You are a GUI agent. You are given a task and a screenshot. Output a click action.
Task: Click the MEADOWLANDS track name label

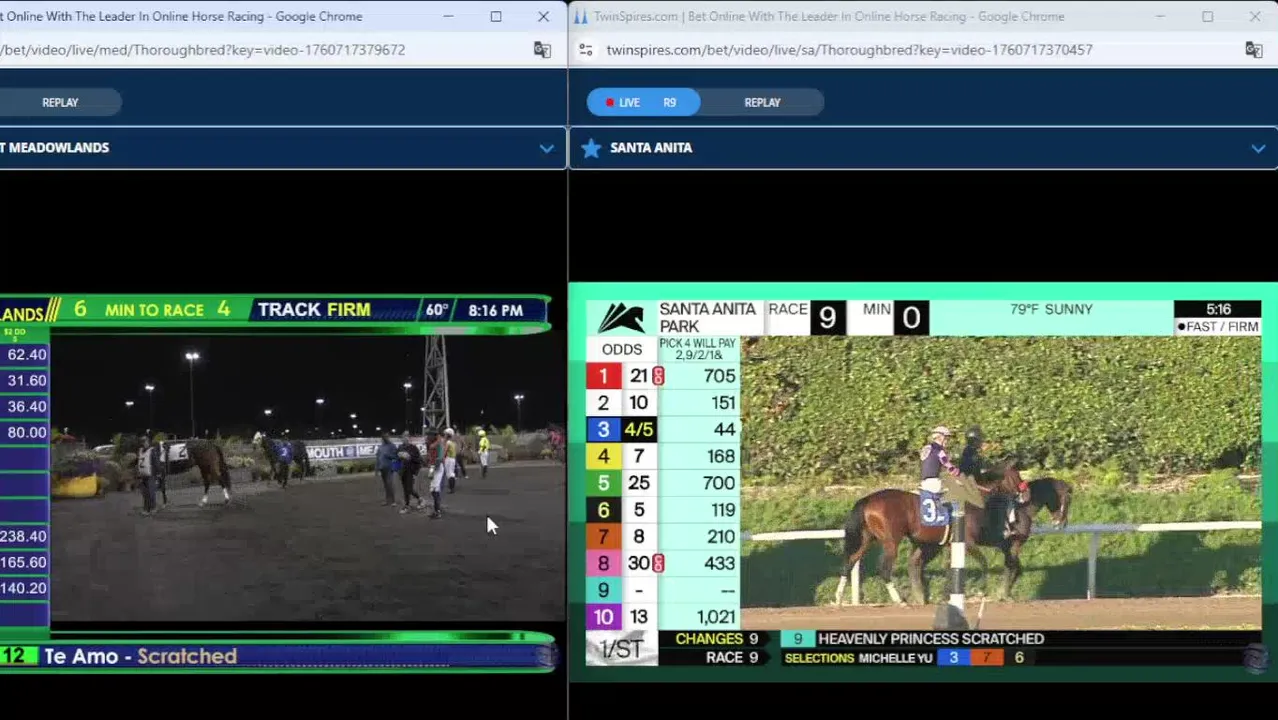pos(55,148)
